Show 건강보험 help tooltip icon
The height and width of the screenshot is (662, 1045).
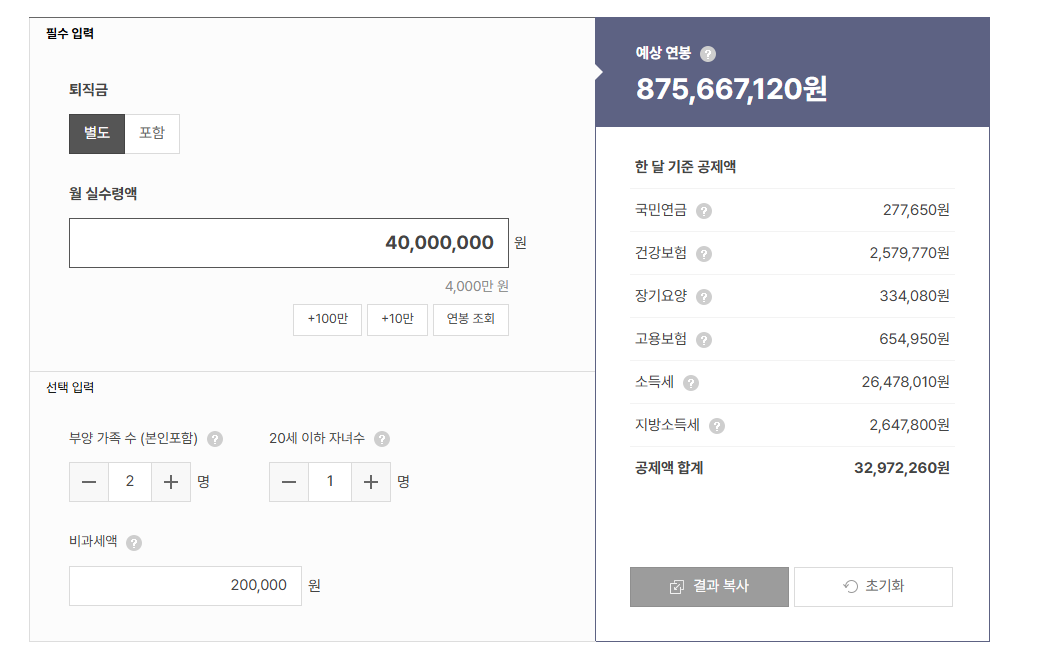click(704, 254)
